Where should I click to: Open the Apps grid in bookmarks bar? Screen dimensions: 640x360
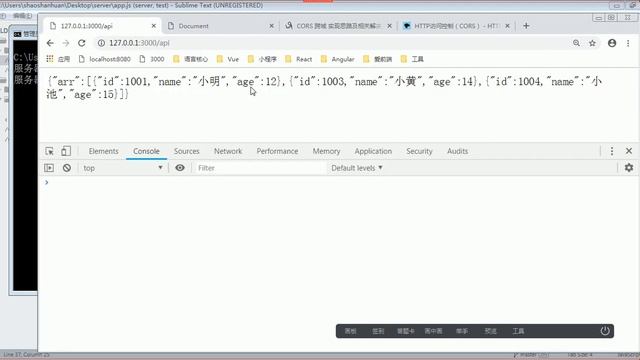[50, 59]
